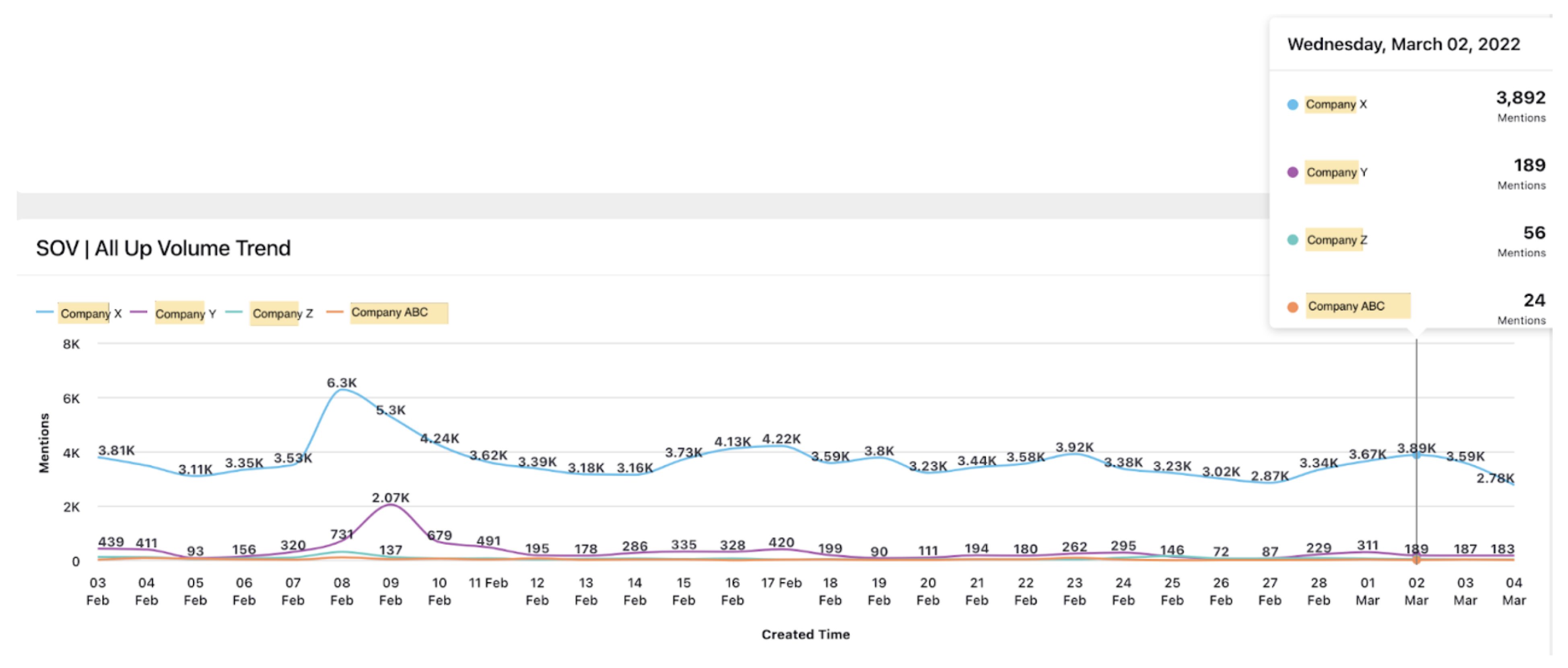Select the 02 Mar axis date
Viewport: 1568px width, 668px height.
(1416, 591)
